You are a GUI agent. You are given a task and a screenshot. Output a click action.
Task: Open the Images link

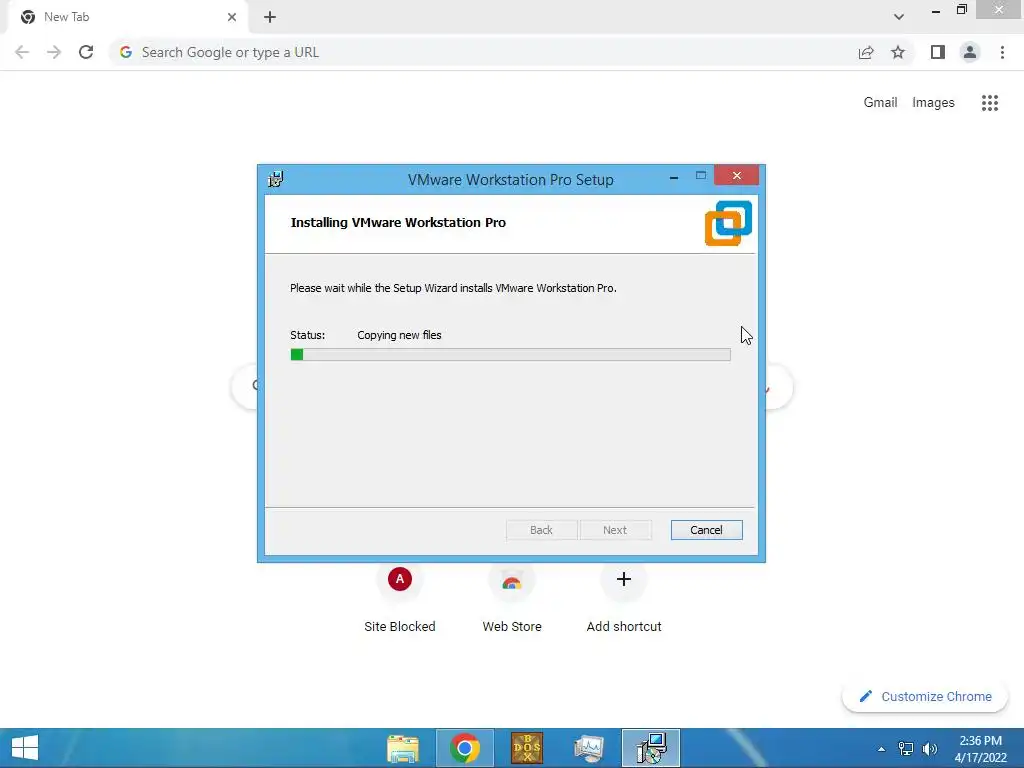click(x=933, y=103)
